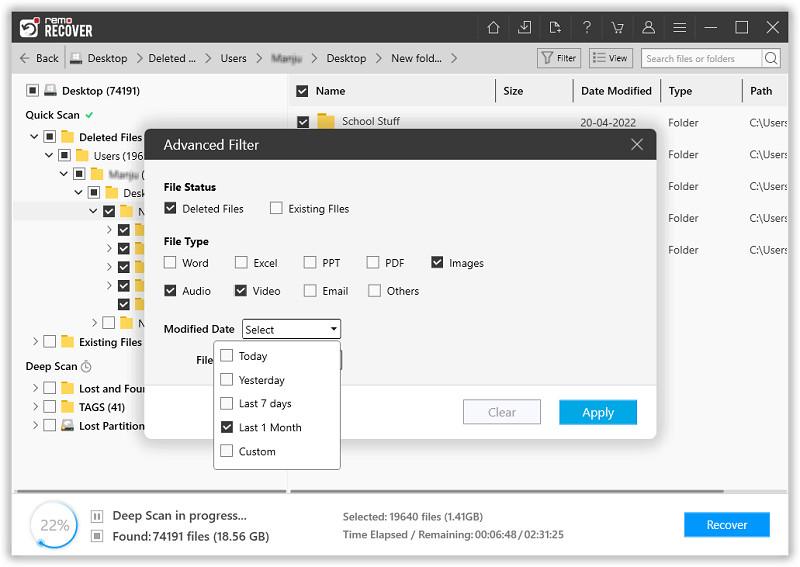Uncheck the Images file type

(x=438, y=263)
